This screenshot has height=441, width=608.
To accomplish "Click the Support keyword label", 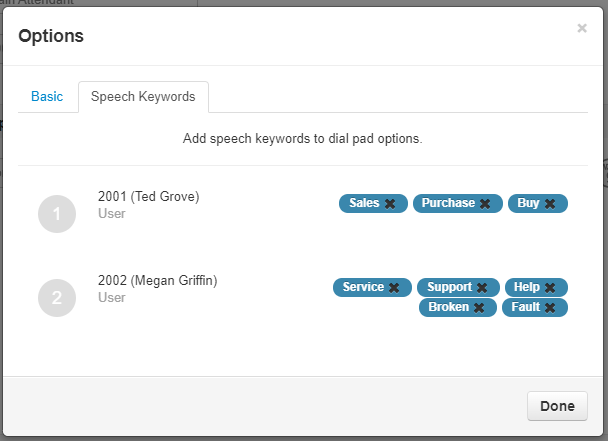I will pos(449,287).
